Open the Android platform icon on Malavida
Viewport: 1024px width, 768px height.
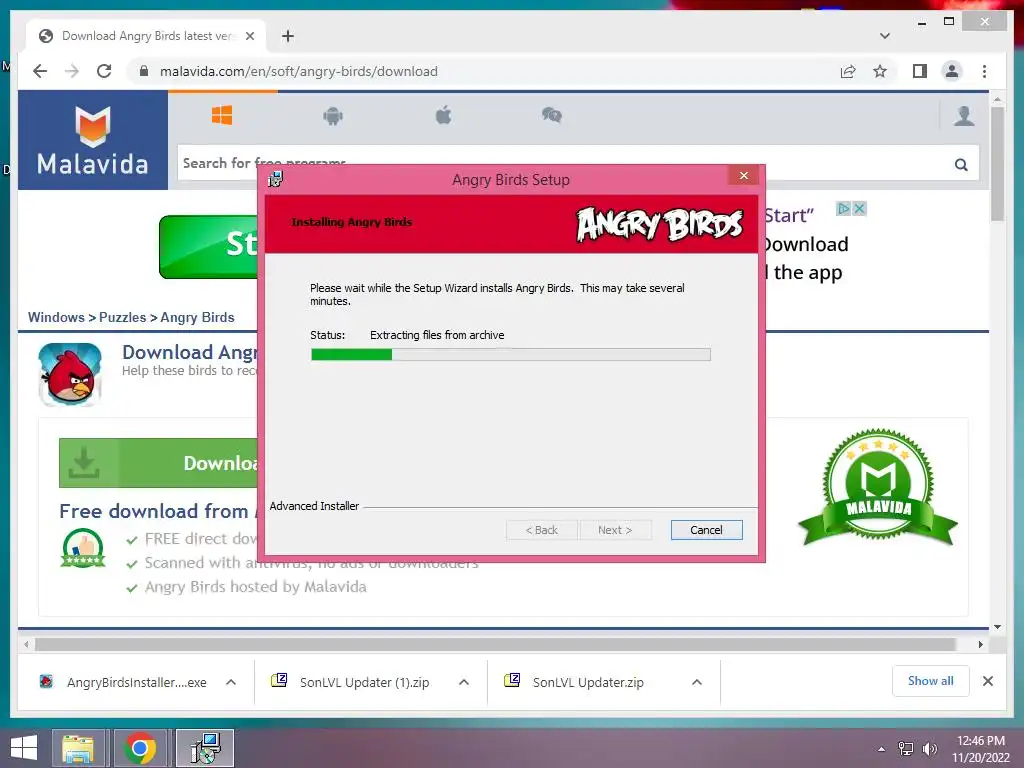pos(333,116)
